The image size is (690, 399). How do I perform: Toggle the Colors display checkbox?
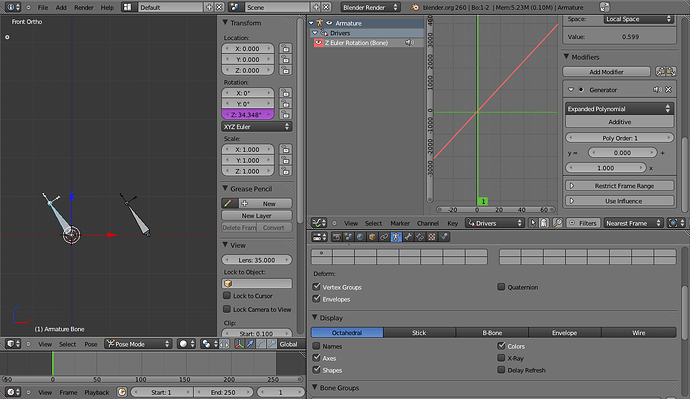pyautogui.click(x=501, y=346)
